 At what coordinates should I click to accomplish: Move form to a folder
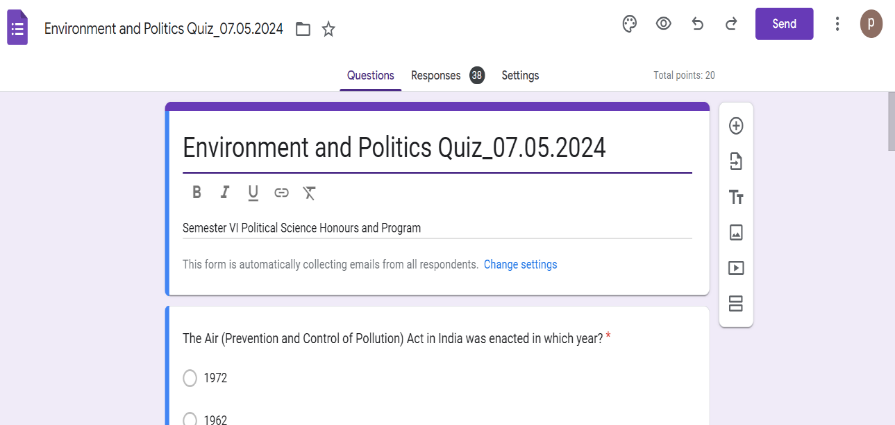pos(303,29)
